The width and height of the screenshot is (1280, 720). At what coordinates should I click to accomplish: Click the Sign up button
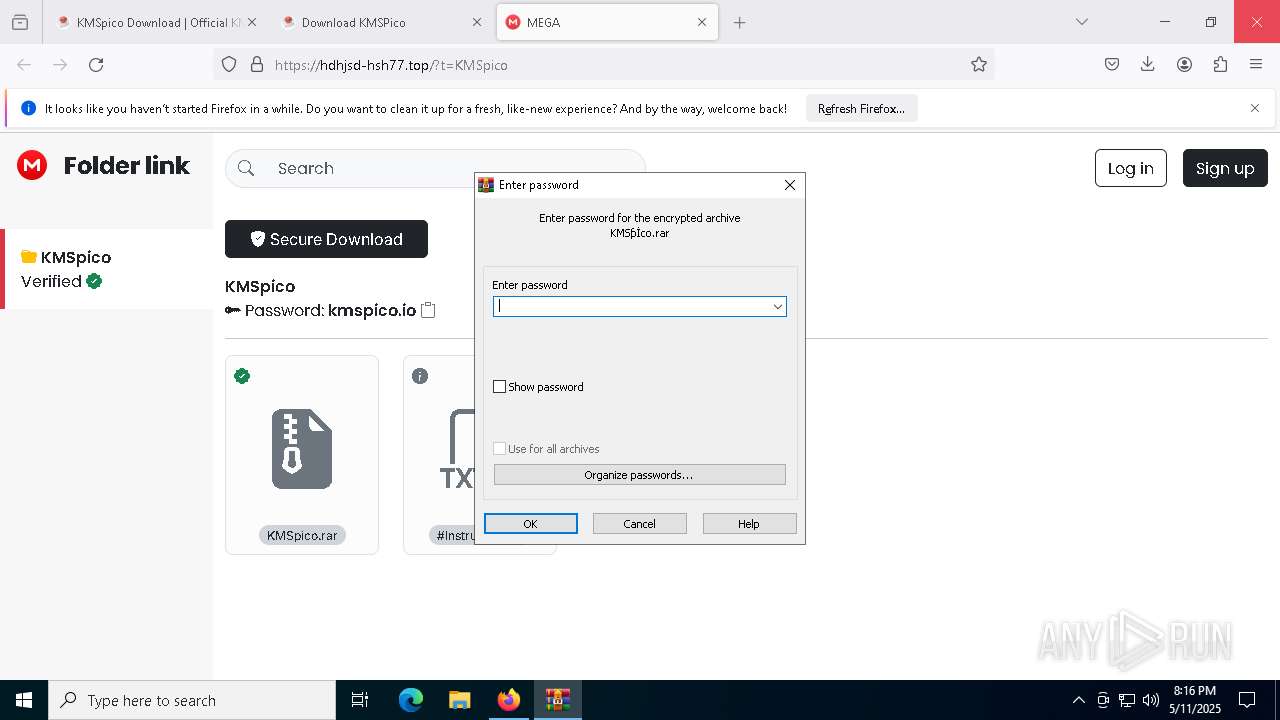tap(1225, 168)
